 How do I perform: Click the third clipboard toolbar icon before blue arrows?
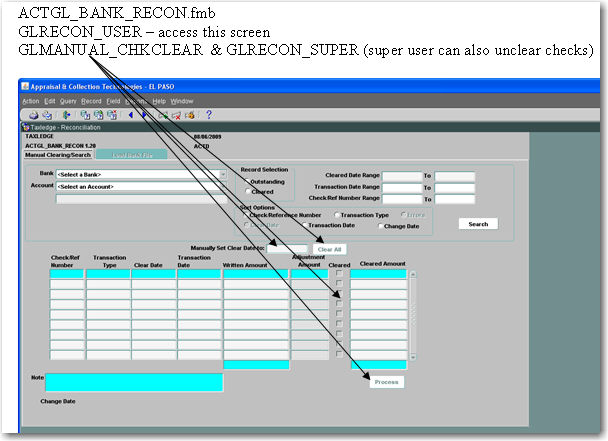pos(111,115)
